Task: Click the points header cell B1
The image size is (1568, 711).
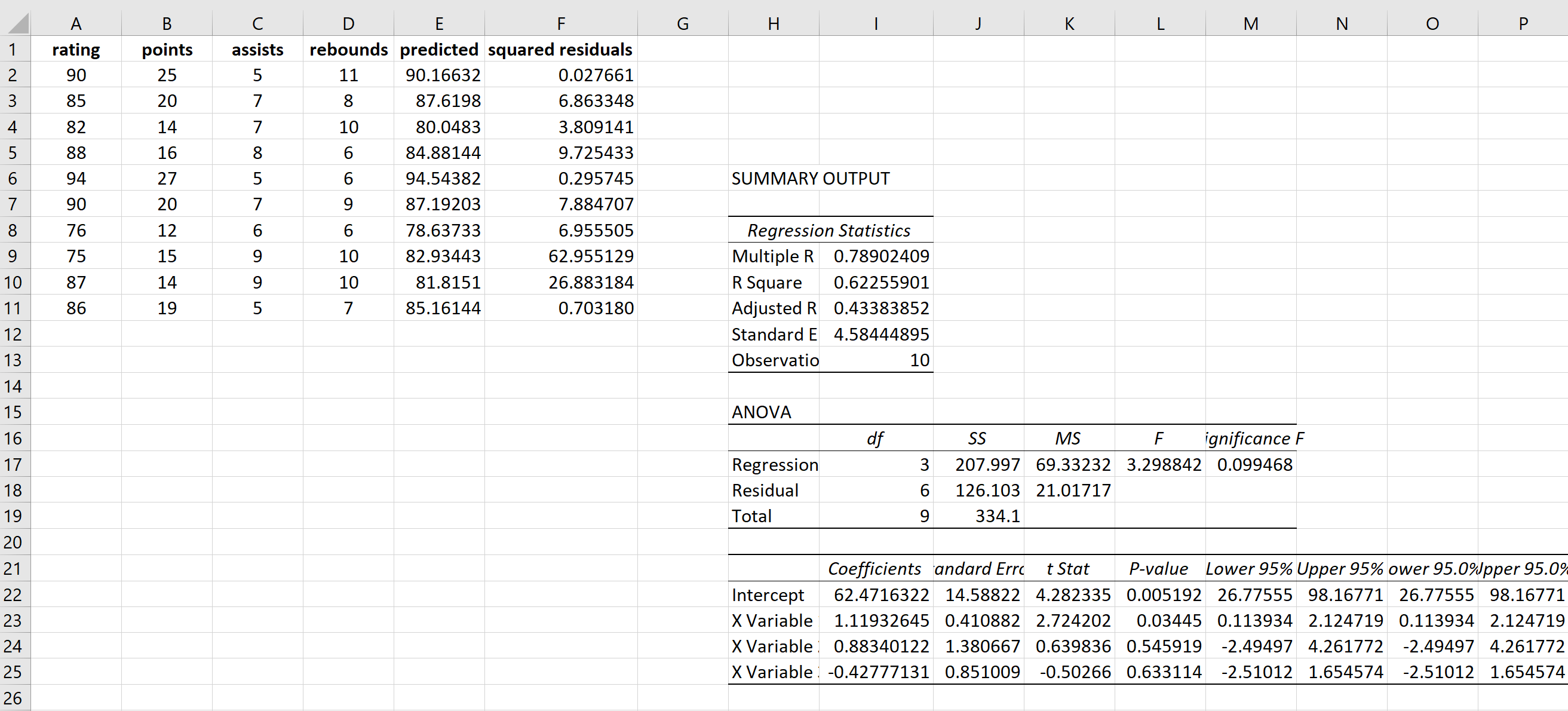Action: coord(167,49)
